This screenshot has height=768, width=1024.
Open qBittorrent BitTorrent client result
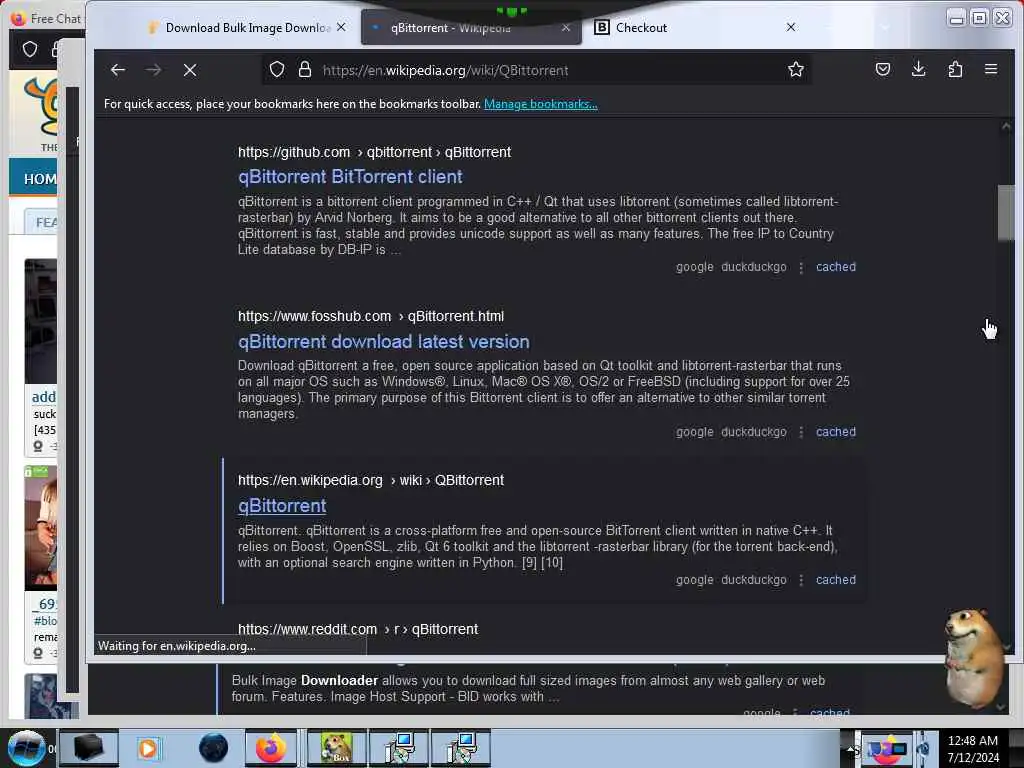[350, 176]
